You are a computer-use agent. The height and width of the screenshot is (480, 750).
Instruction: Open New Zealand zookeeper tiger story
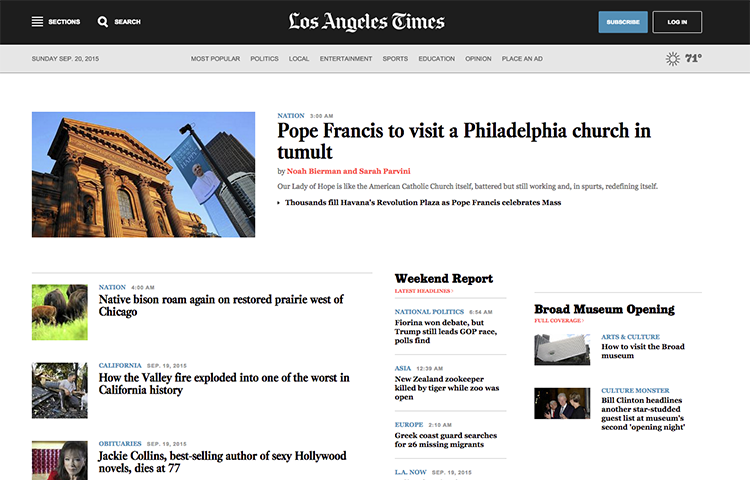coord(447,388)
